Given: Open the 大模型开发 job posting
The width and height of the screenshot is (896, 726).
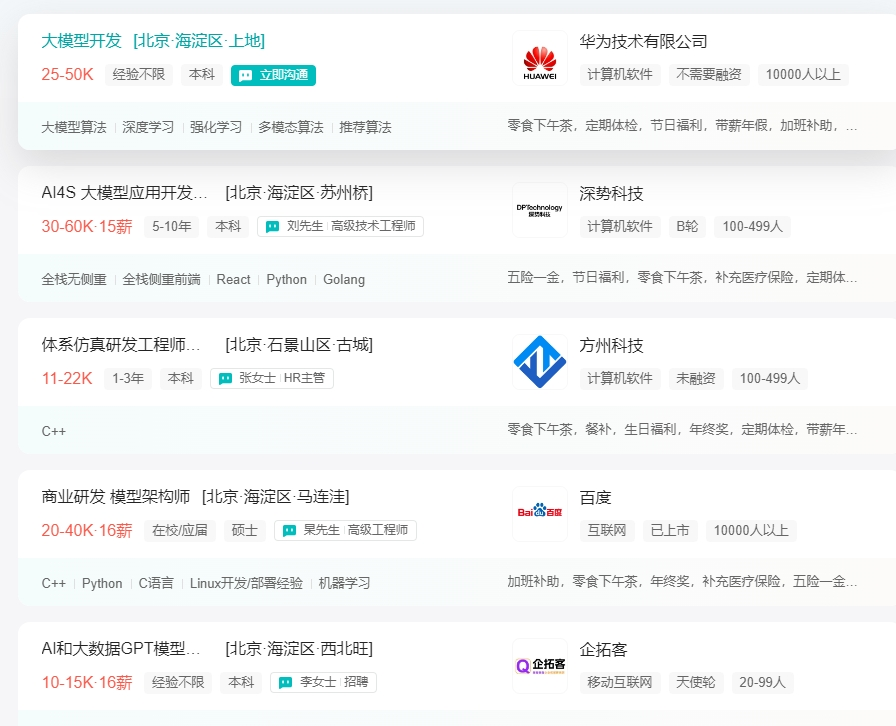Looking at the screenshot, I should (81, 41).
